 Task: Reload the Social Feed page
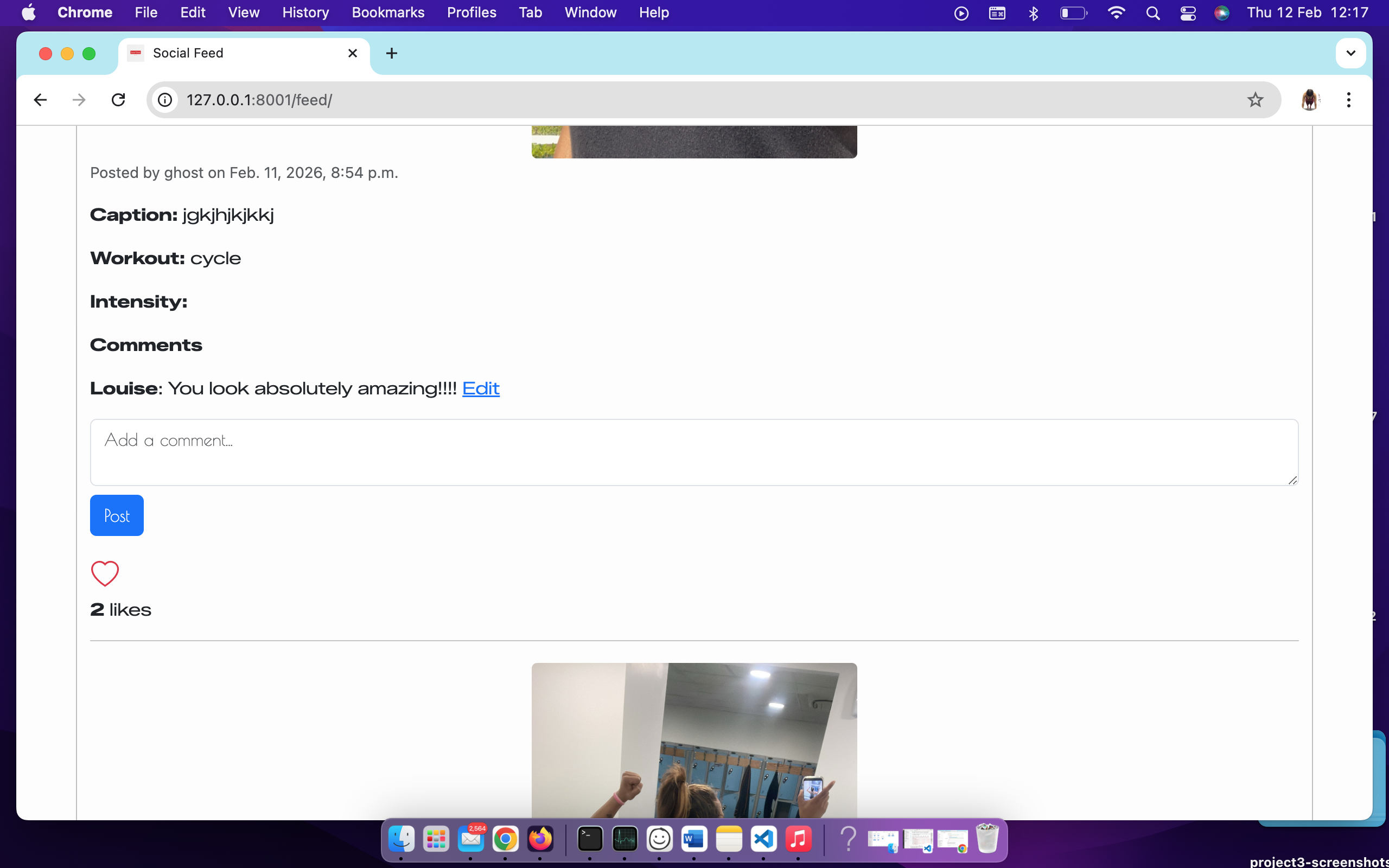(x=118, y=99)
